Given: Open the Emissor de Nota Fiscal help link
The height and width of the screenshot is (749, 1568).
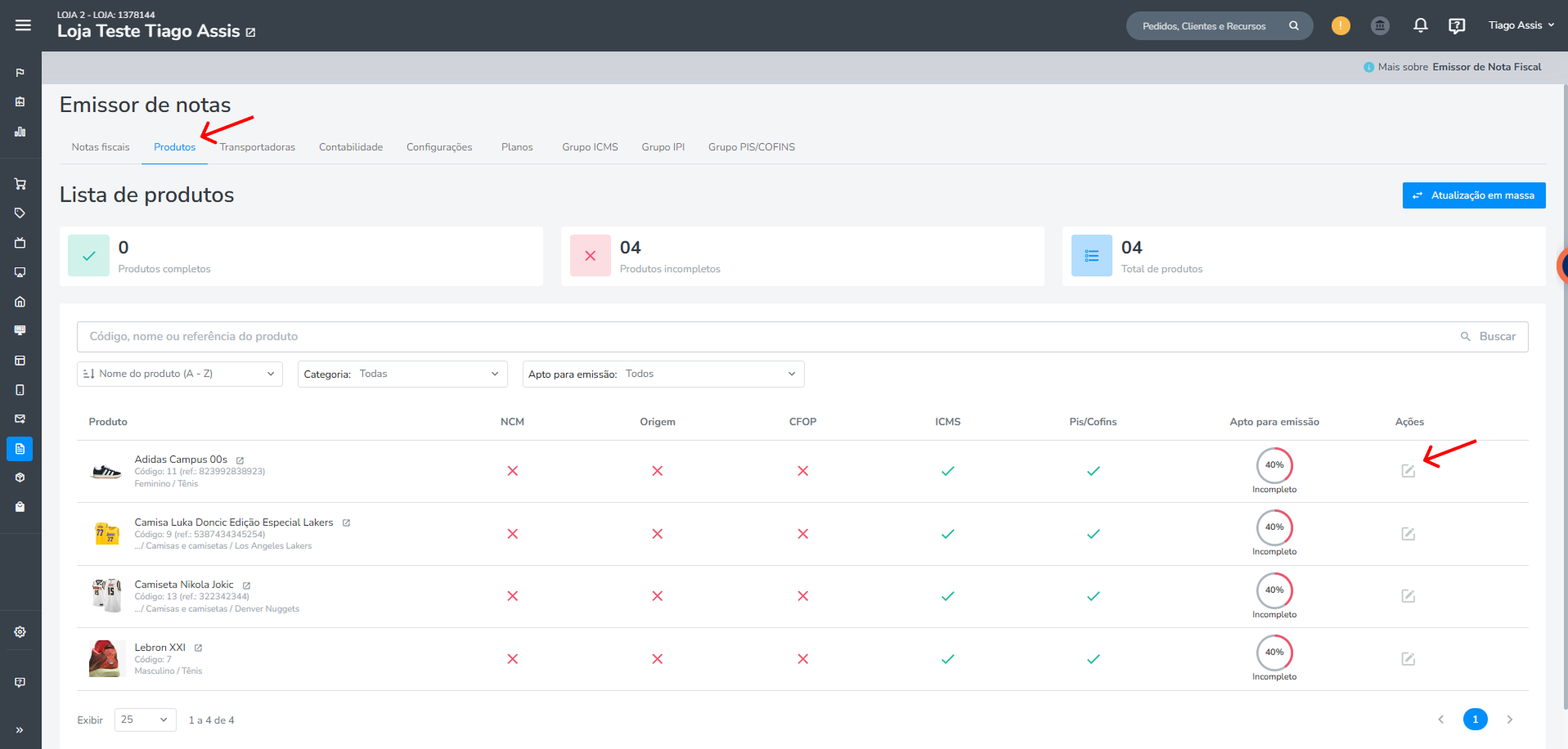Looking at the screenshot, I should (x=1486, y=67).
